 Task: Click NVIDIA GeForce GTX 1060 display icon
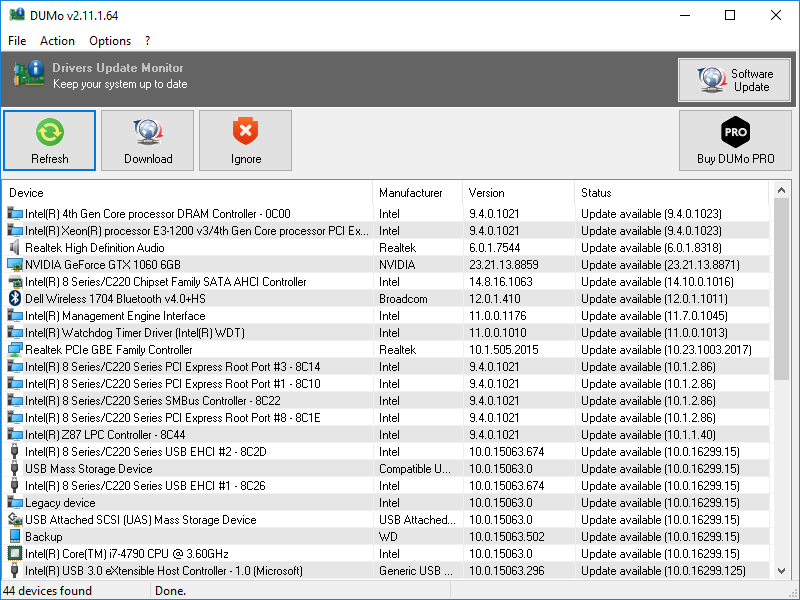click(x=15, y=264)
